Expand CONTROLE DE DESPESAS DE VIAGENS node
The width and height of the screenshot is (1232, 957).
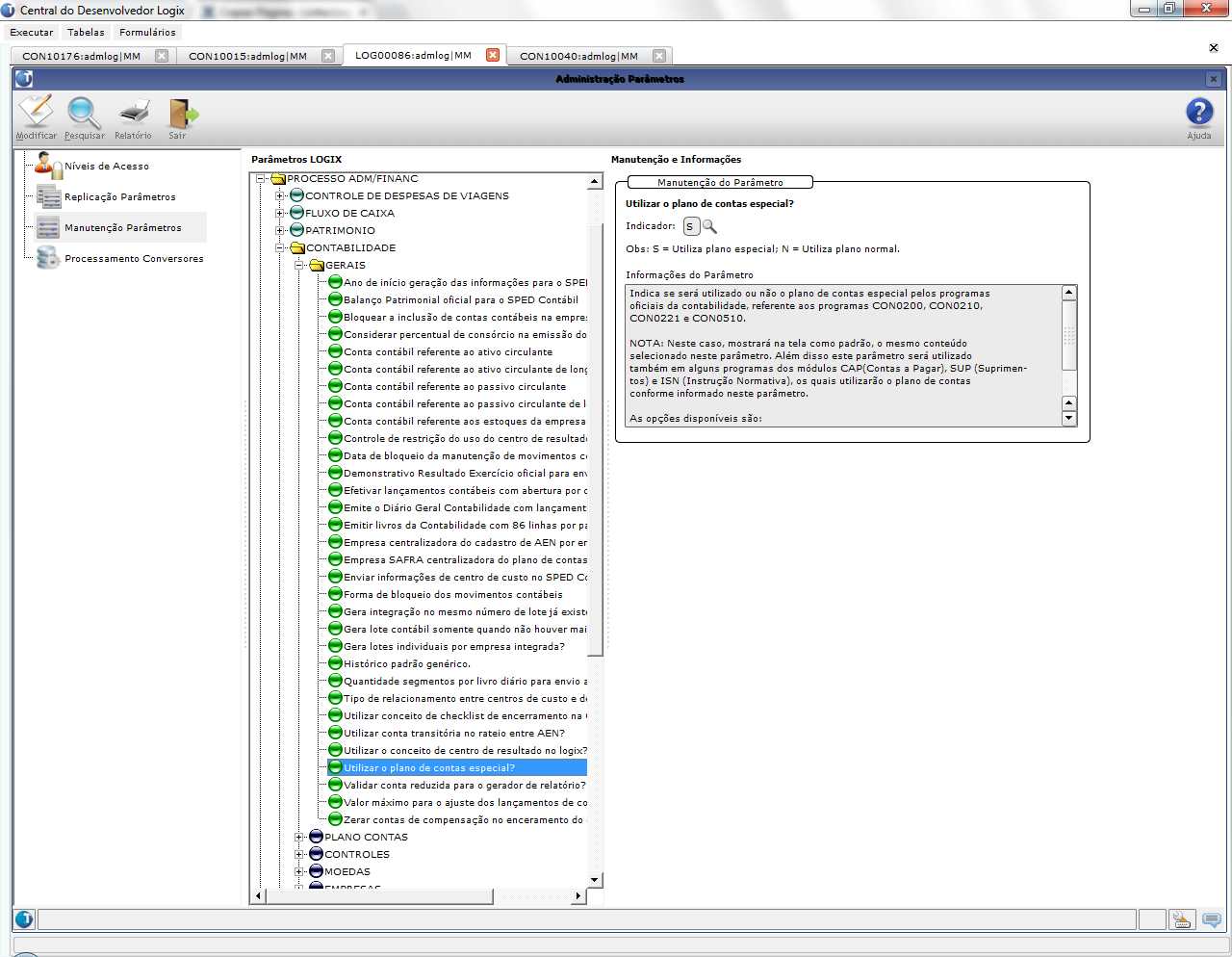point(280,196)
